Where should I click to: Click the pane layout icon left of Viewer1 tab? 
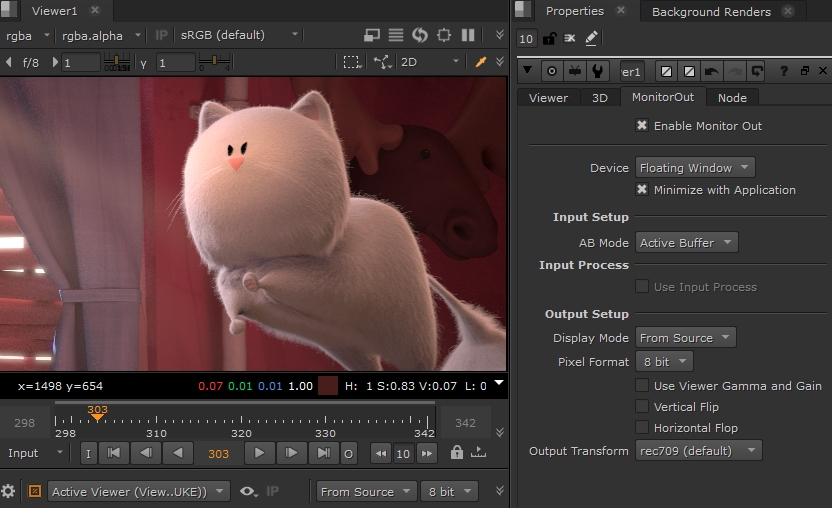8,10
